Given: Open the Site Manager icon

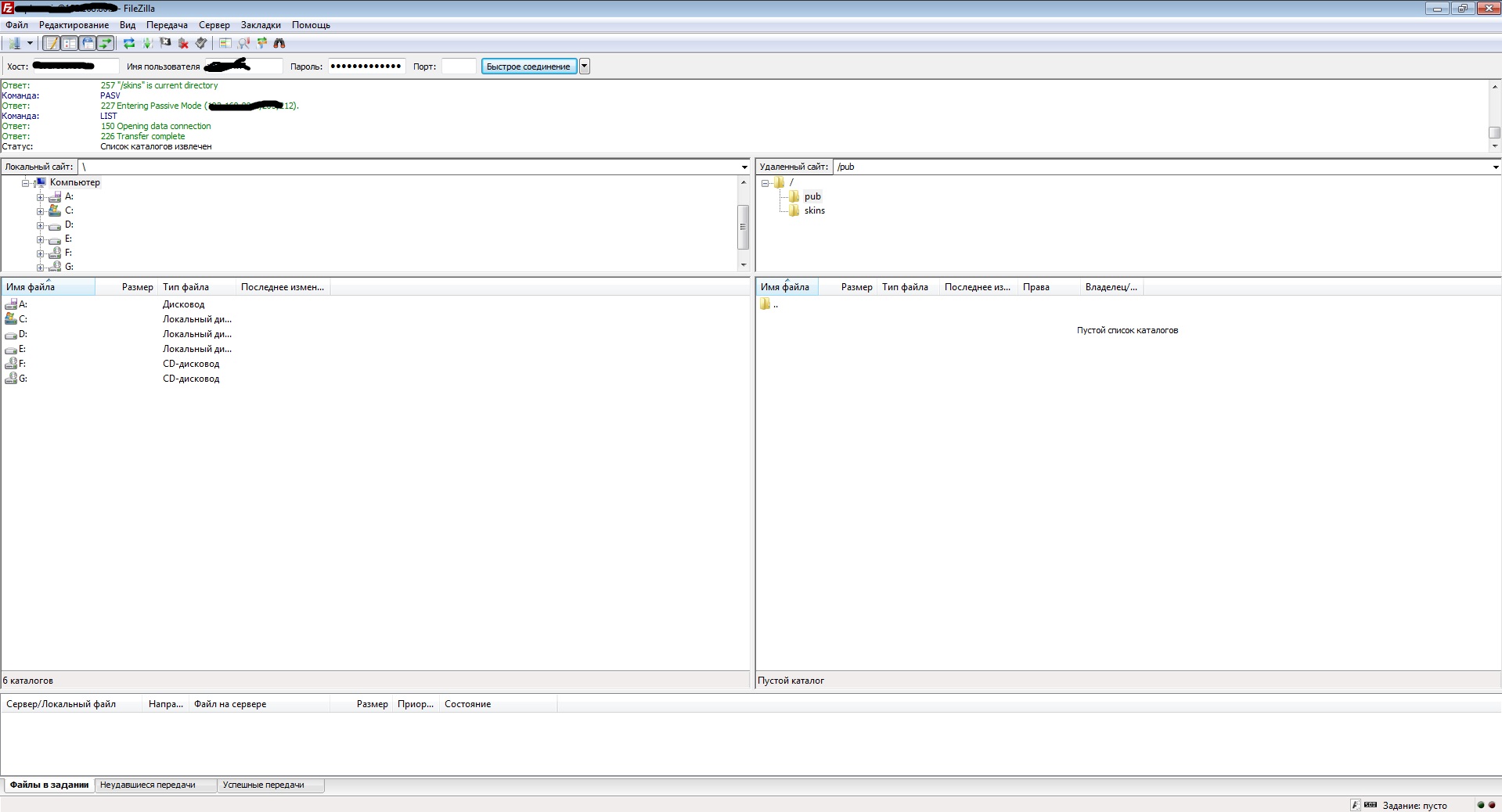Looking at the screenshot, I should pyautogui.click(x=13, y=44).
